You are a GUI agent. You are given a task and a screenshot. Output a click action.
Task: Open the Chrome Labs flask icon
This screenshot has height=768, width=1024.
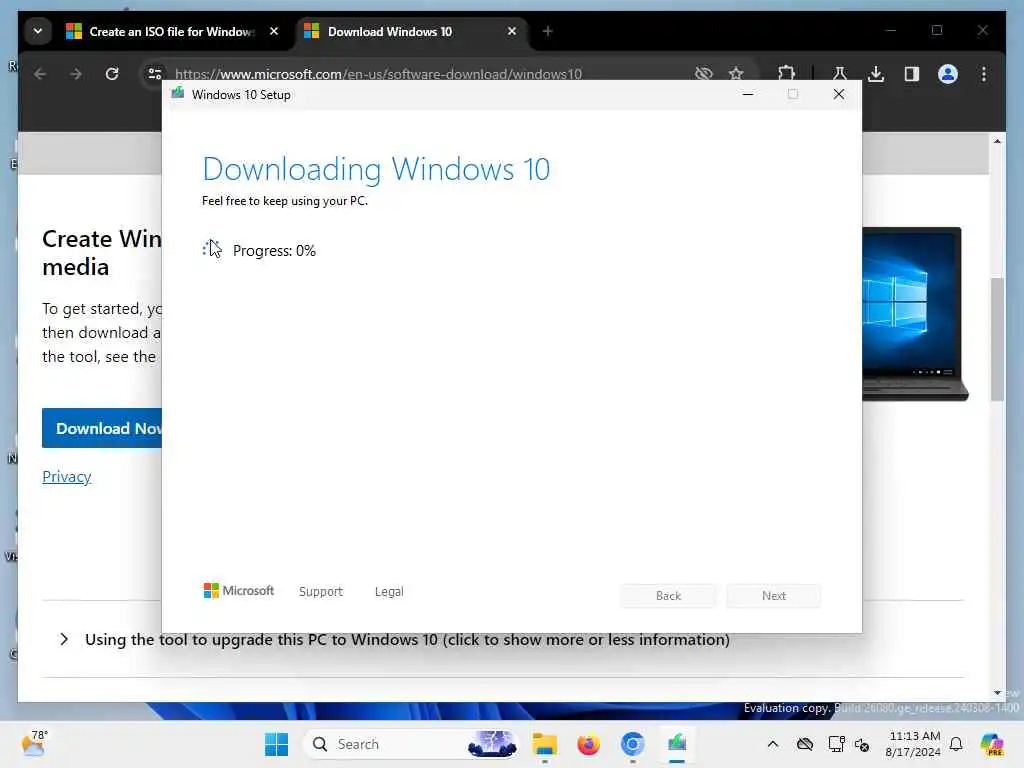click(x=840, y=74)
